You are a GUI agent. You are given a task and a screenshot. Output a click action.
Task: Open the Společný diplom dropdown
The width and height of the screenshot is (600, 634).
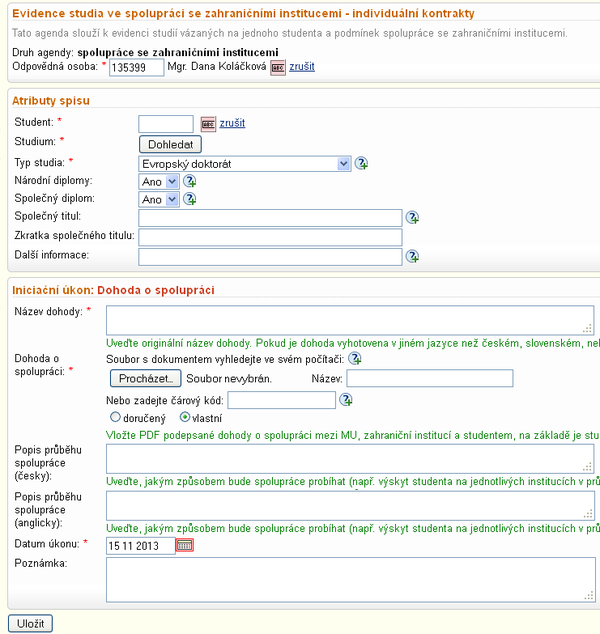(159, 199)
